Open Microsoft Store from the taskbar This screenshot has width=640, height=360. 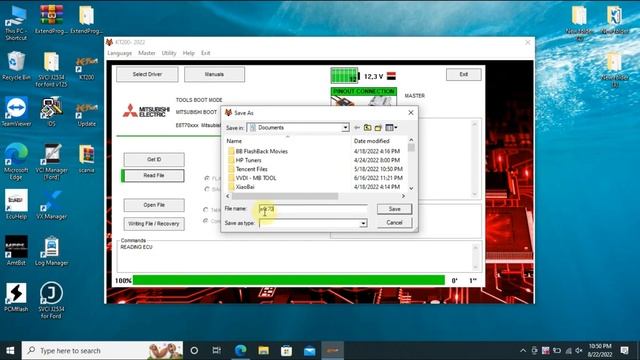coord(286,350)
